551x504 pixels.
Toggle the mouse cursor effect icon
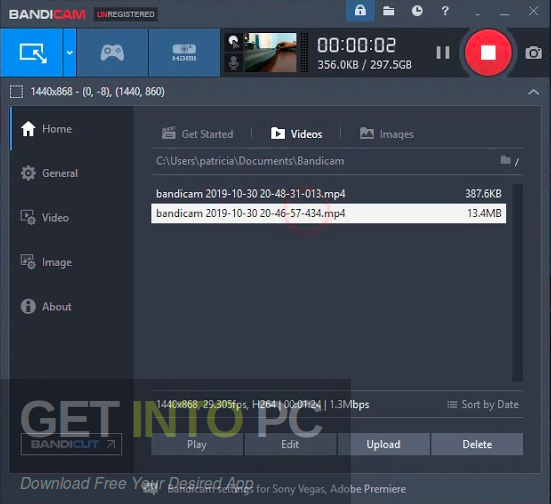click(x=234, y=42)
